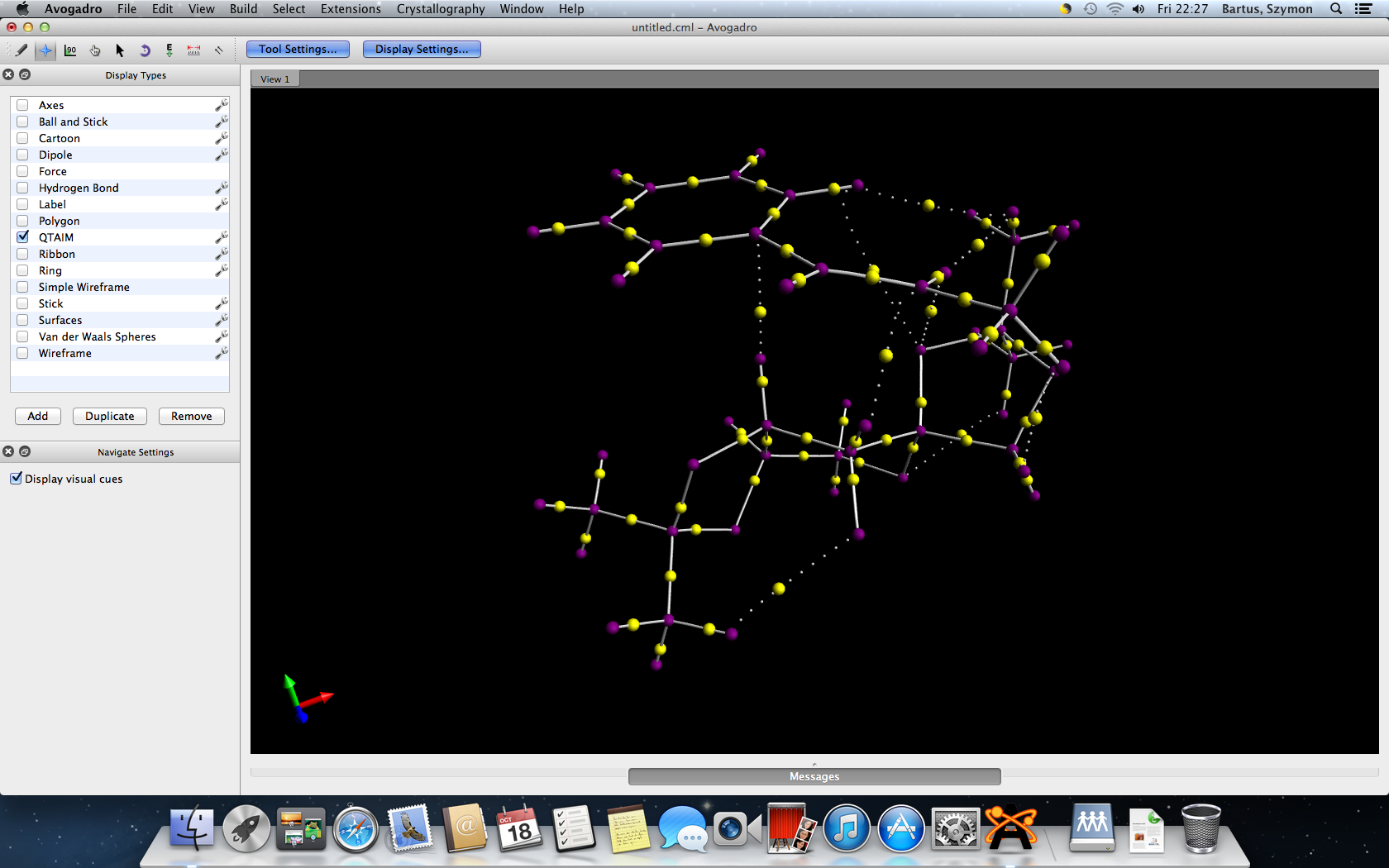The height and width of the screenshot is (868, 1389).
Task: Enable the Auto Rotate tool
Action: coord(145,50)
